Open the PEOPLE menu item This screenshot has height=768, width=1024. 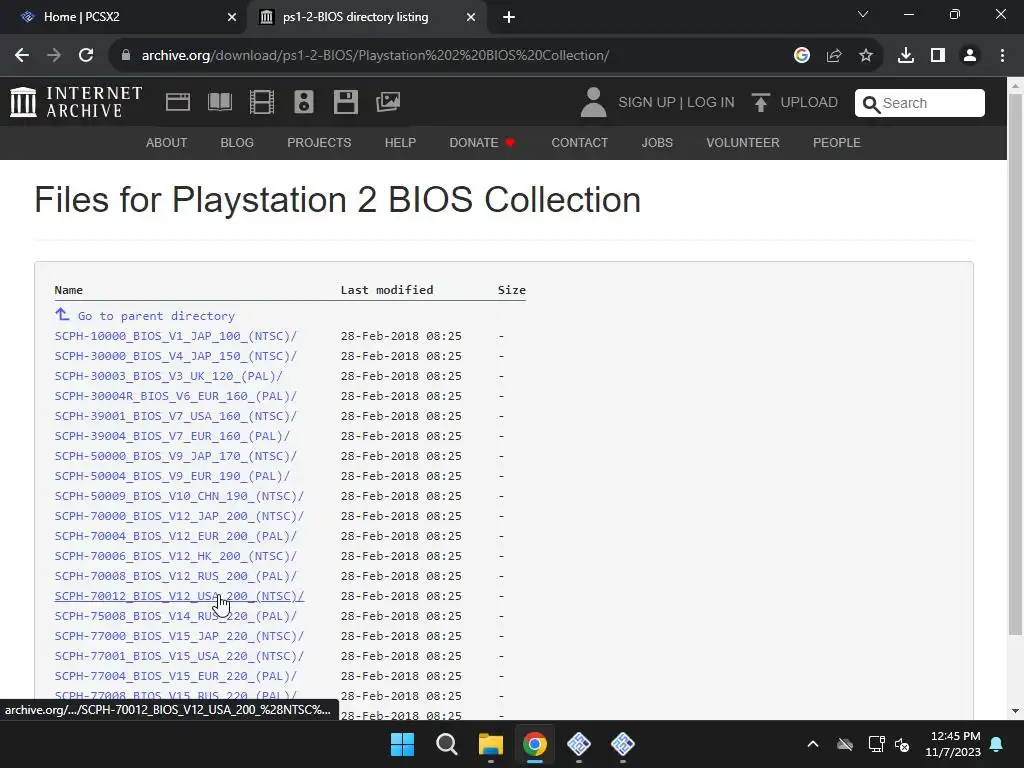tap(837, 142)
